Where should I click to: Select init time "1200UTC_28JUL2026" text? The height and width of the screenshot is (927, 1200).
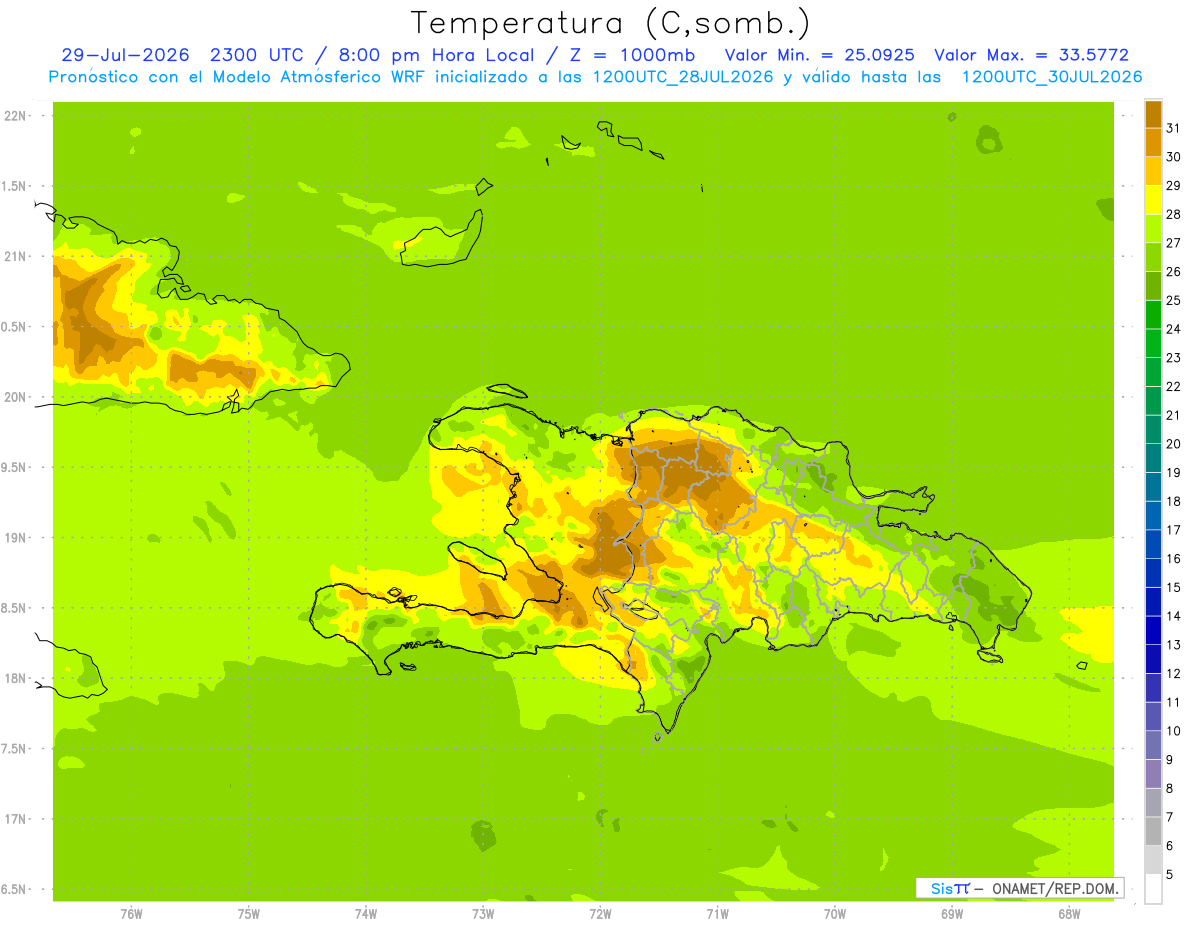[683, 77]
